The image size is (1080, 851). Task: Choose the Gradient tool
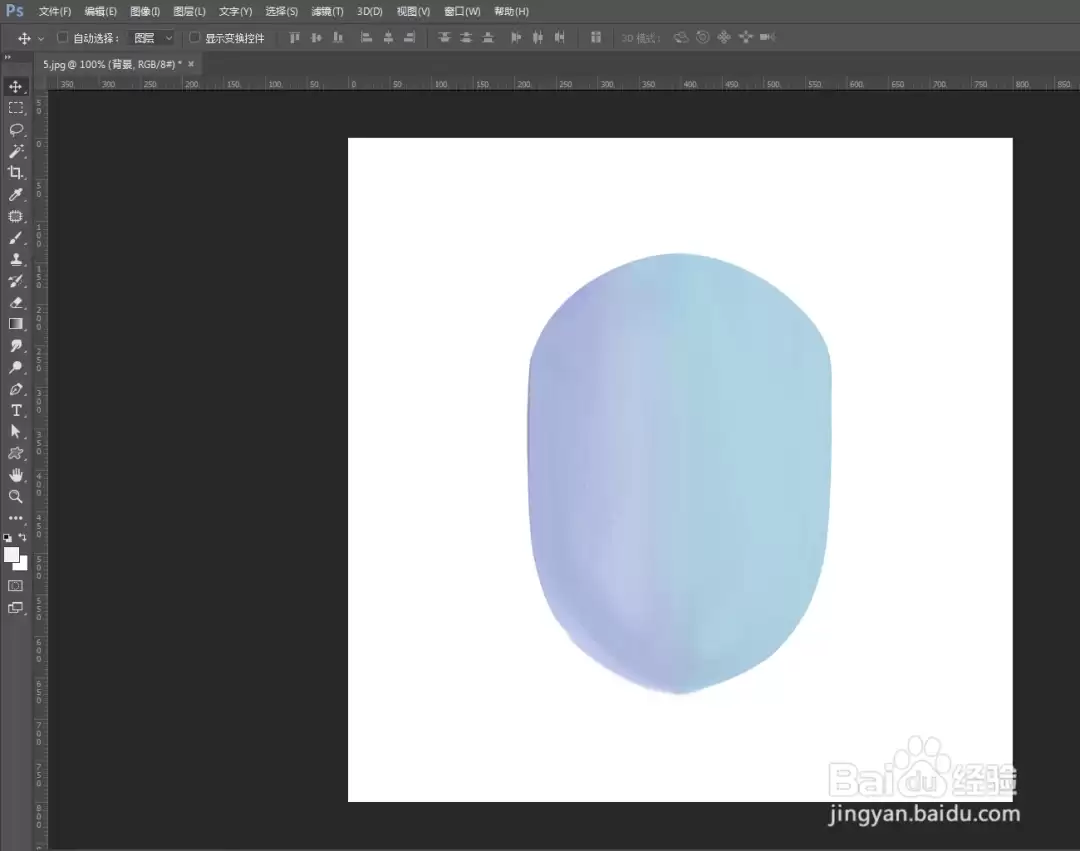click(x=16, y=324)
